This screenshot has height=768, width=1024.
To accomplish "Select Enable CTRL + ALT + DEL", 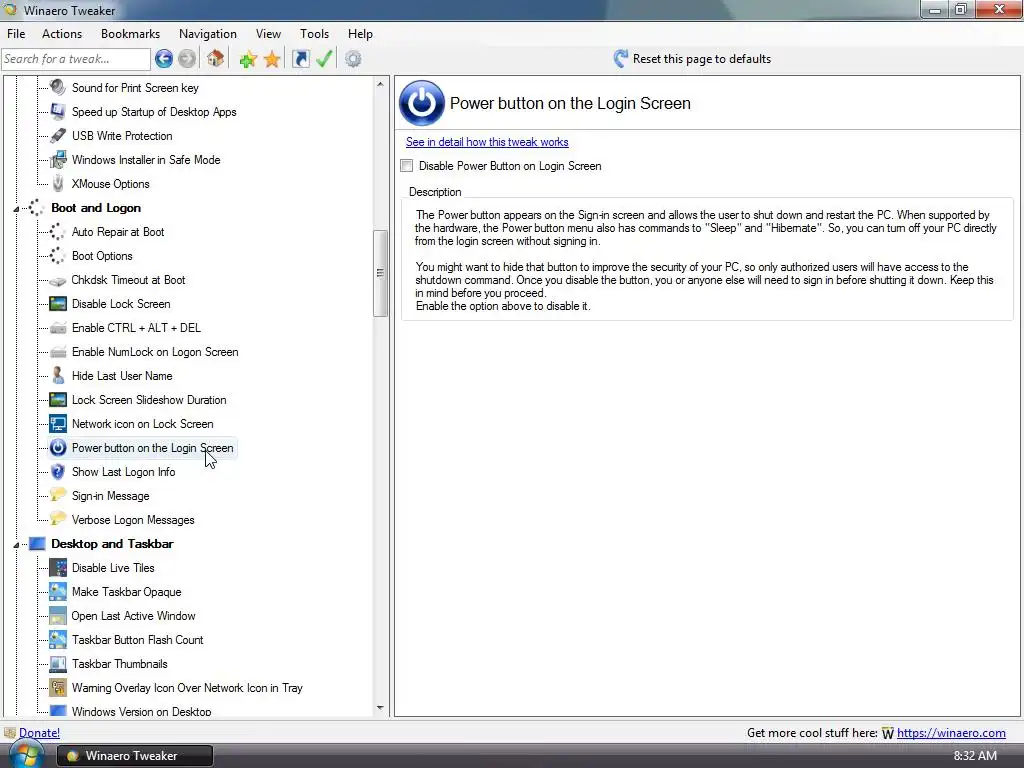I will click(136, 328).
